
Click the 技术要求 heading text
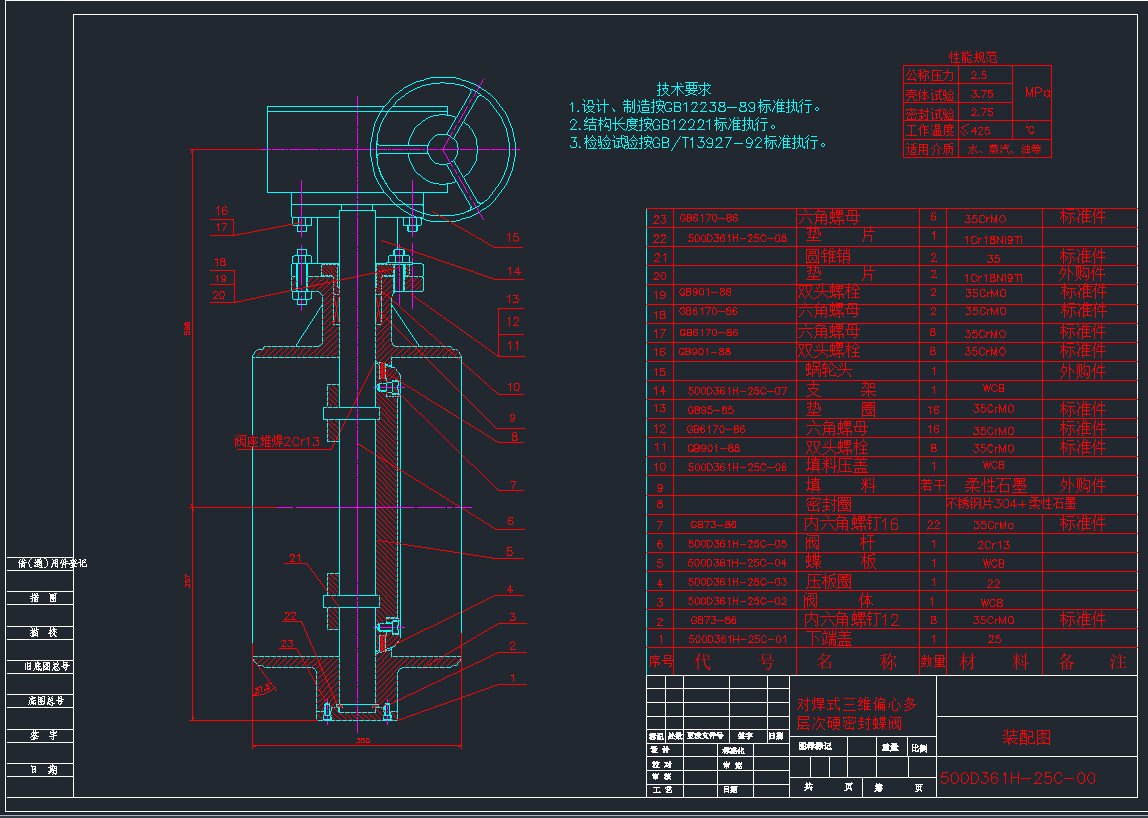684,89
